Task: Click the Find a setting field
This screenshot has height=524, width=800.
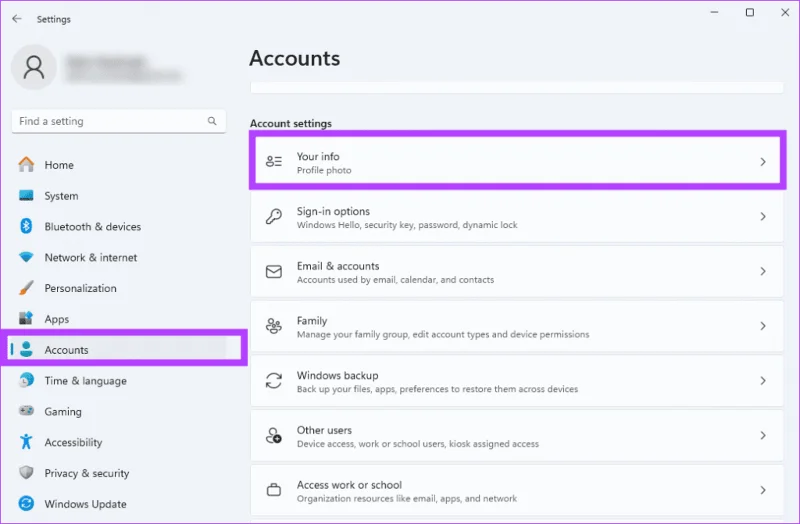Action: tap(118, 121)
